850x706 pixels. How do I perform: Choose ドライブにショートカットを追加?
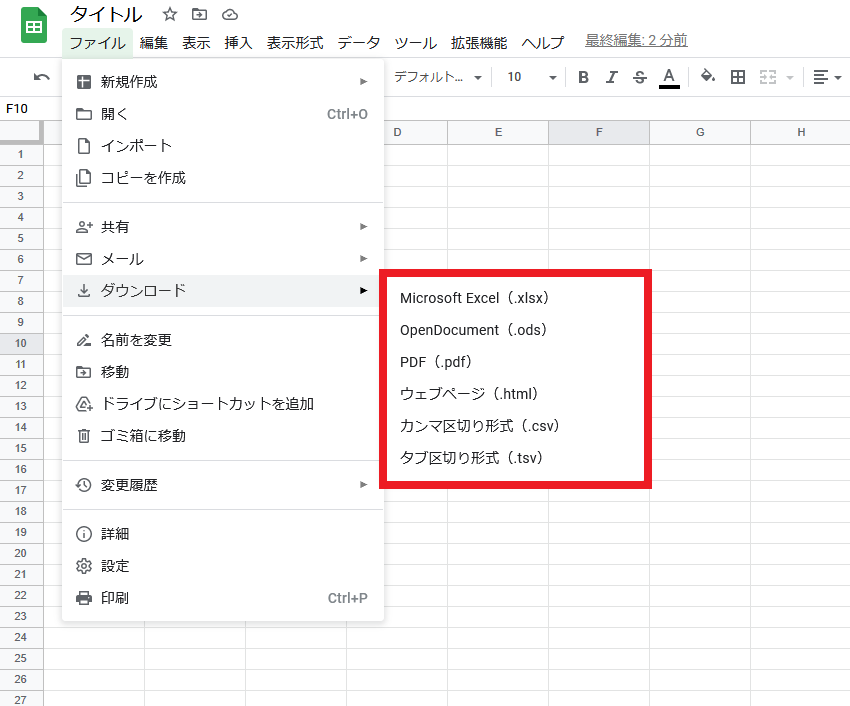pyautogui.click(x=223, y=404)
